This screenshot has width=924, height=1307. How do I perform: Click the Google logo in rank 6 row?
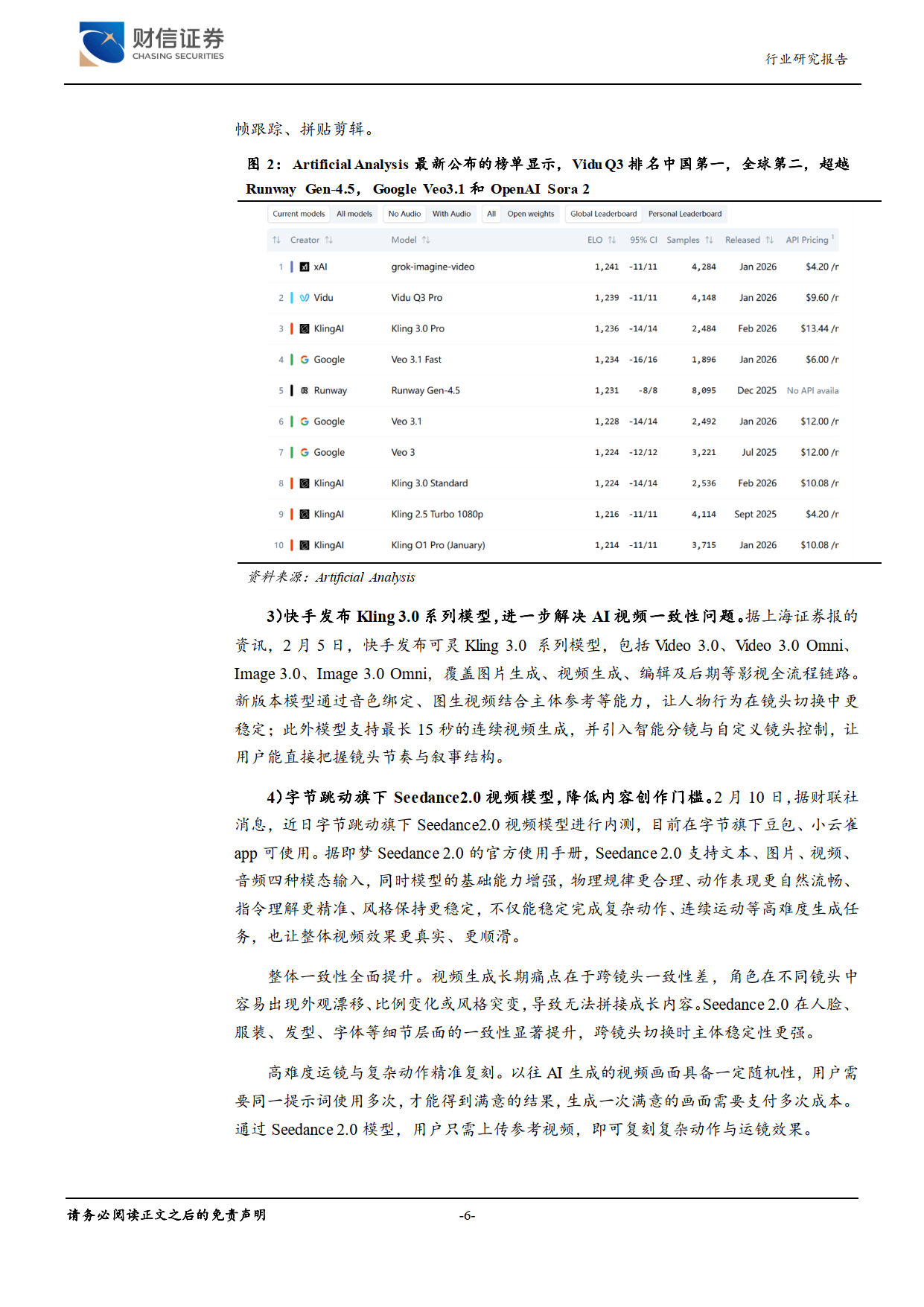pyautogui.click(x=305, y=422)
